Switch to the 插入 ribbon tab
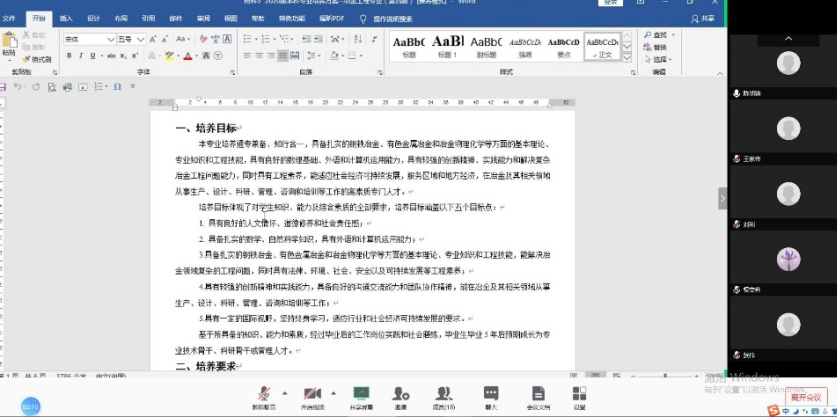Screen dimensions: 837x417 (x=66, y=18)
